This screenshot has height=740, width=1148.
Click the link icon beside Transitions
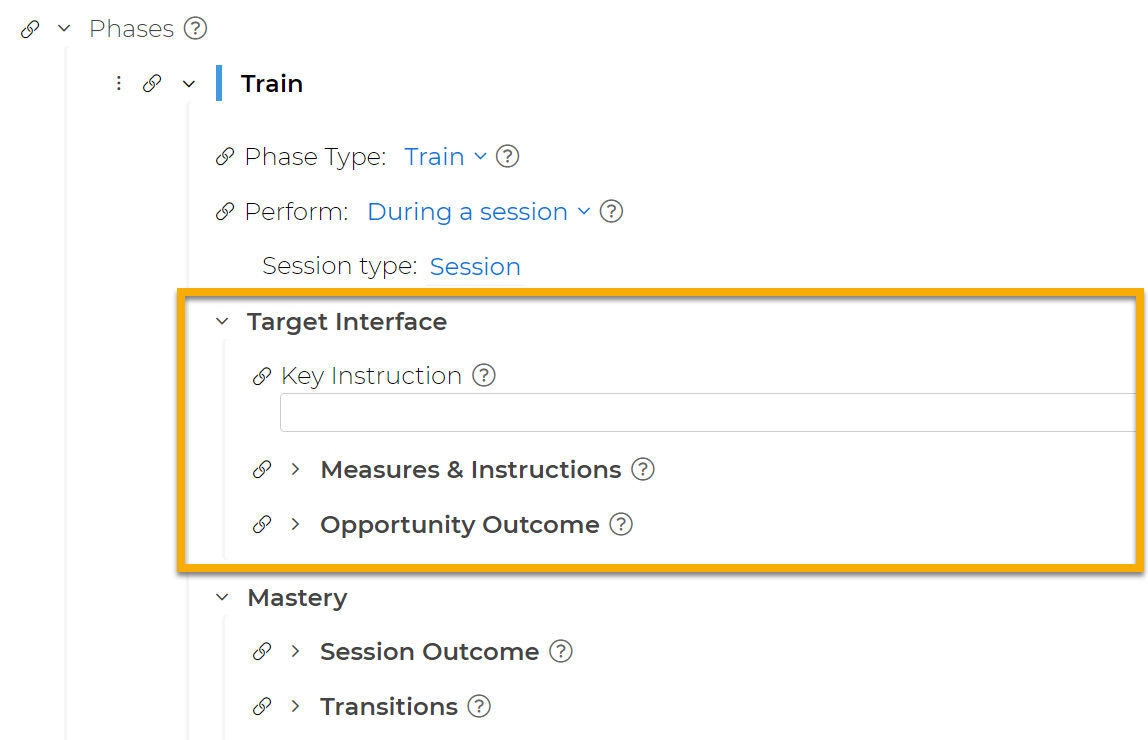[263, 706]
